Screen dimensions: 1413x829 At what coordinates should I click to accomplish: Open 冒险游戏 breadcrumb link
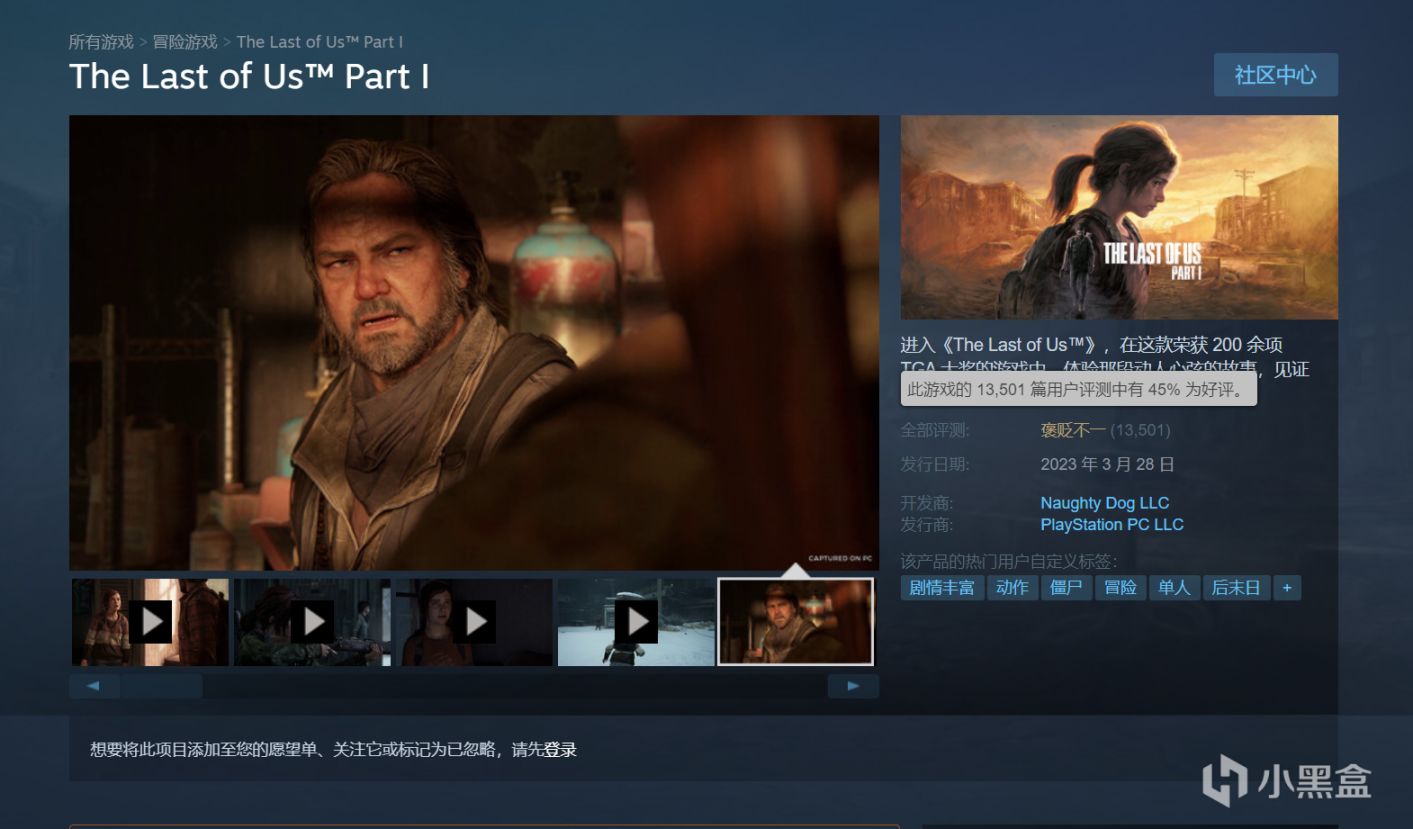click(185, 42)
